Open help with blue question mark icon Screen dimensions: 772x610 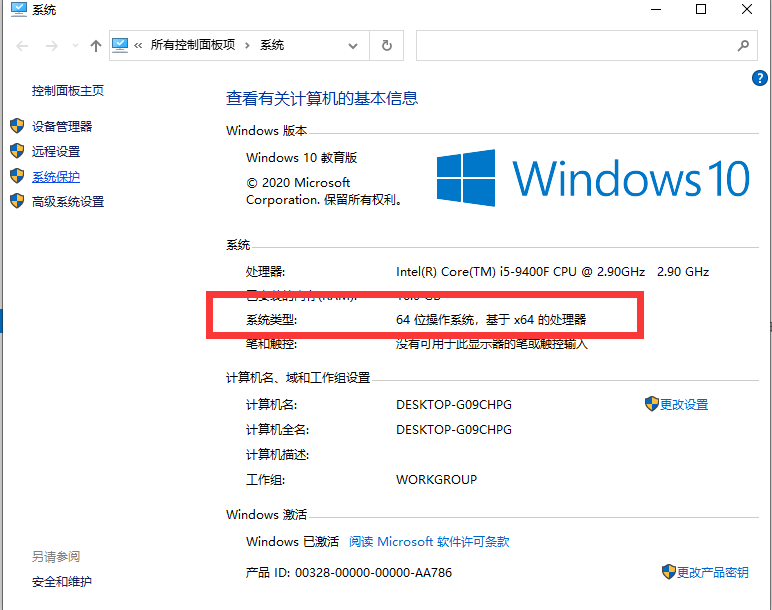(760, 78)
